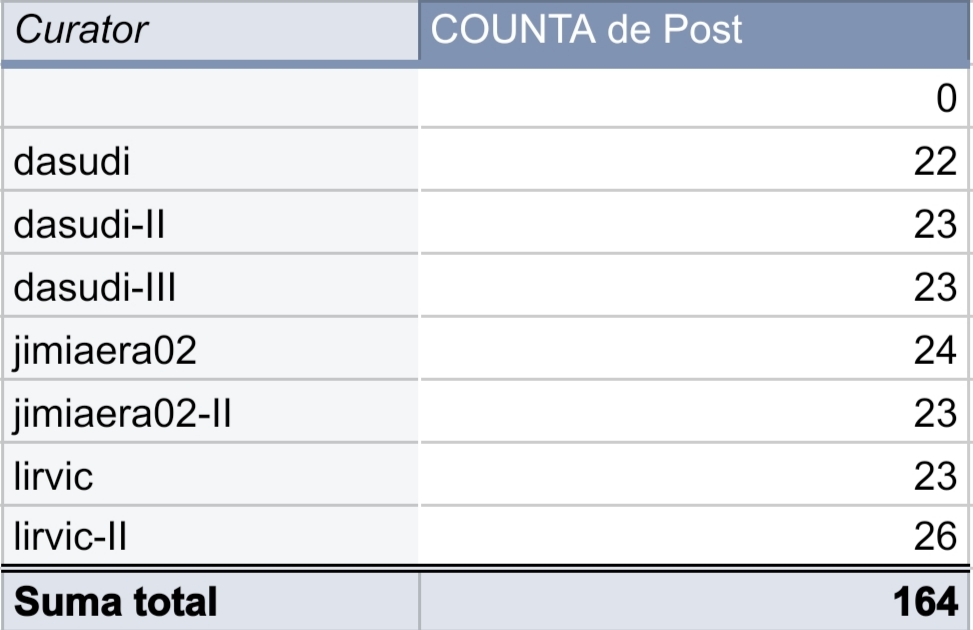The width and height of the screenshot is (973, 630).
Task: Click the dasudi row label
Action: tap(72, 162)
